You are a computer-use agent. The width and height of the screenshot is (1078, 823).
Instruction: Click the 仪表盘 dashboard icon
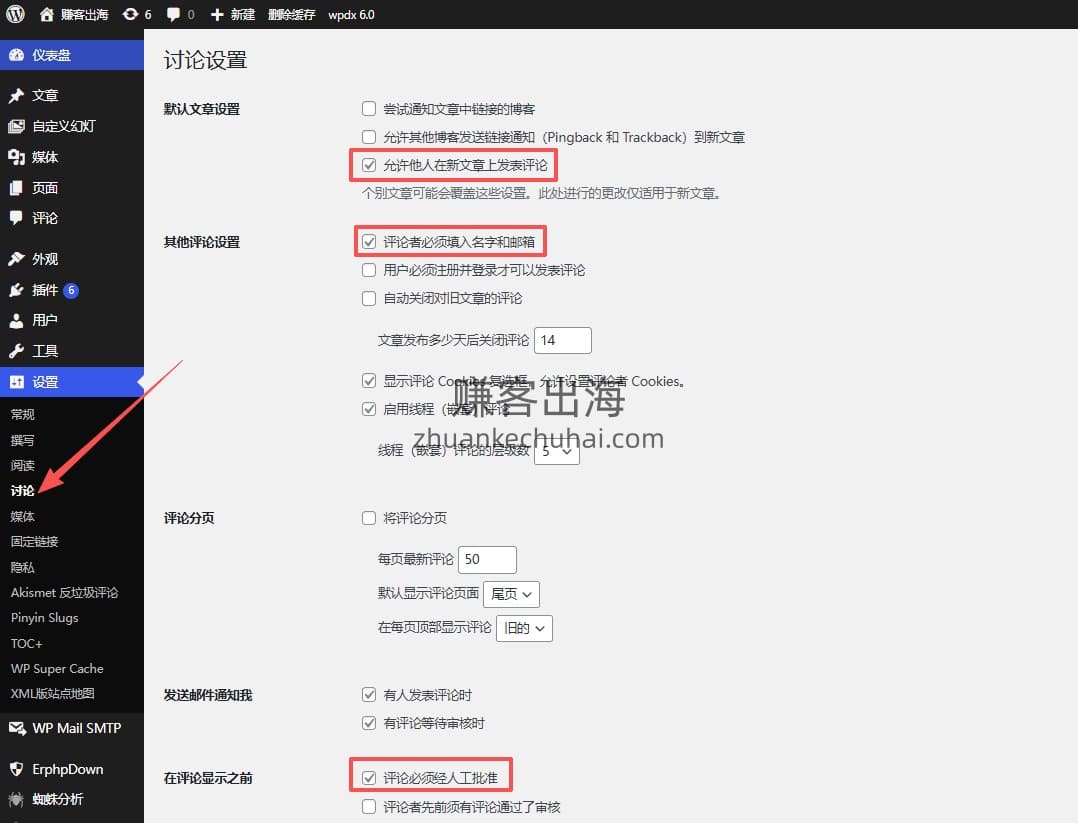click(x=16, y=55)
